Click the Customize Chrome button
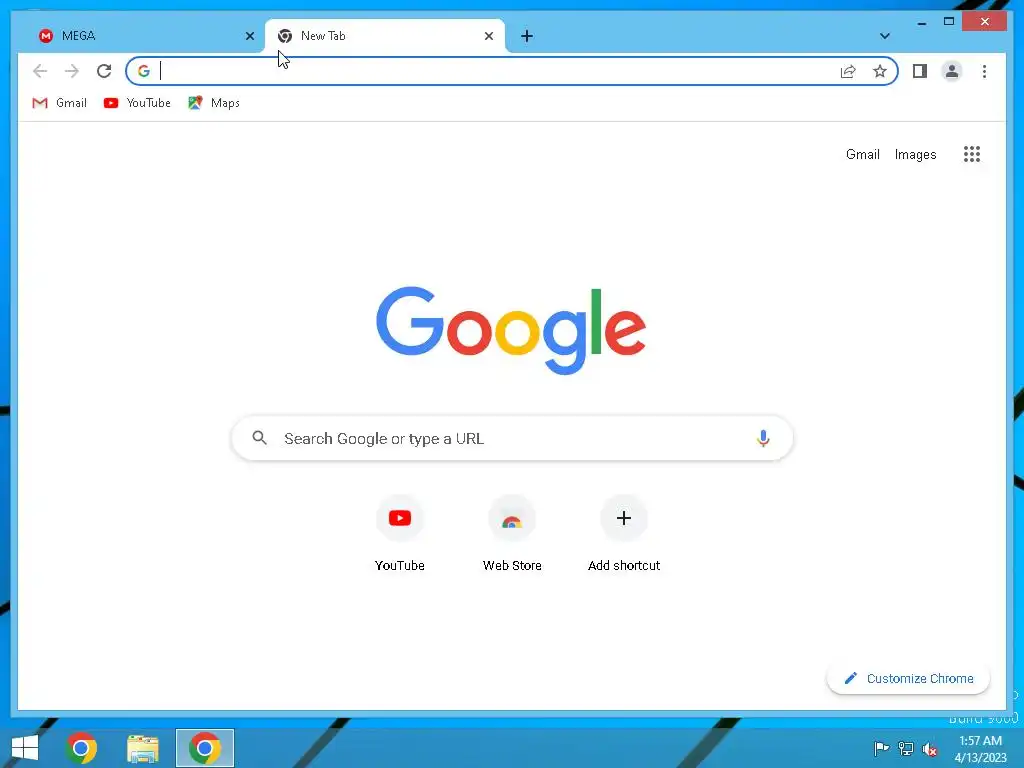The height and width of the screenshot is (768, 1024). (x=908, y=679)
